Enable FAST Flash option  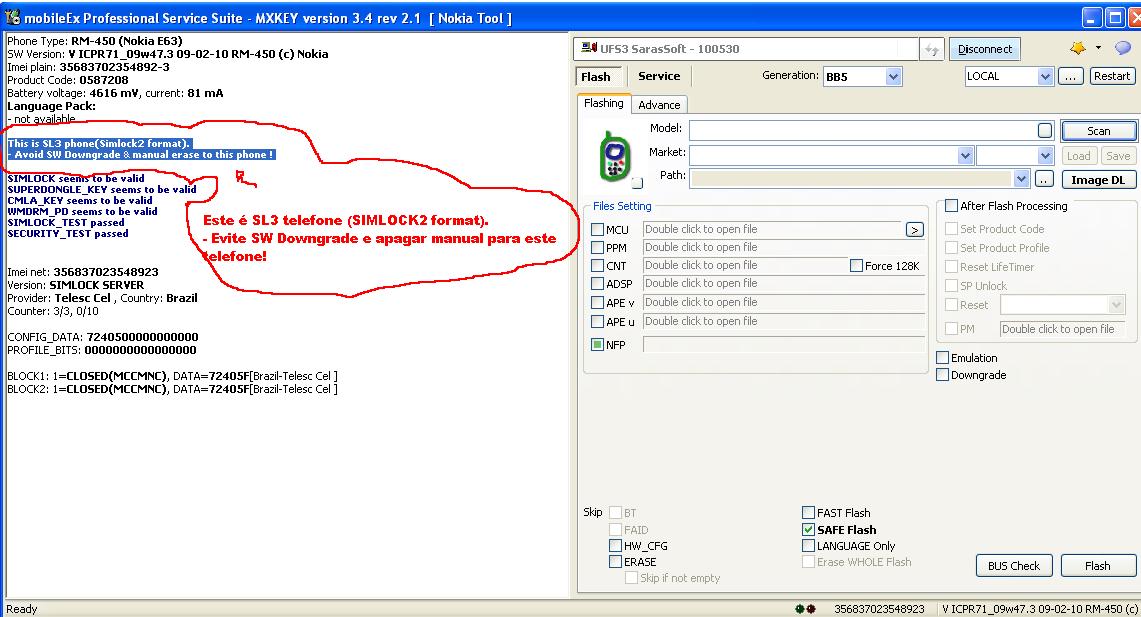pos(808,512)
